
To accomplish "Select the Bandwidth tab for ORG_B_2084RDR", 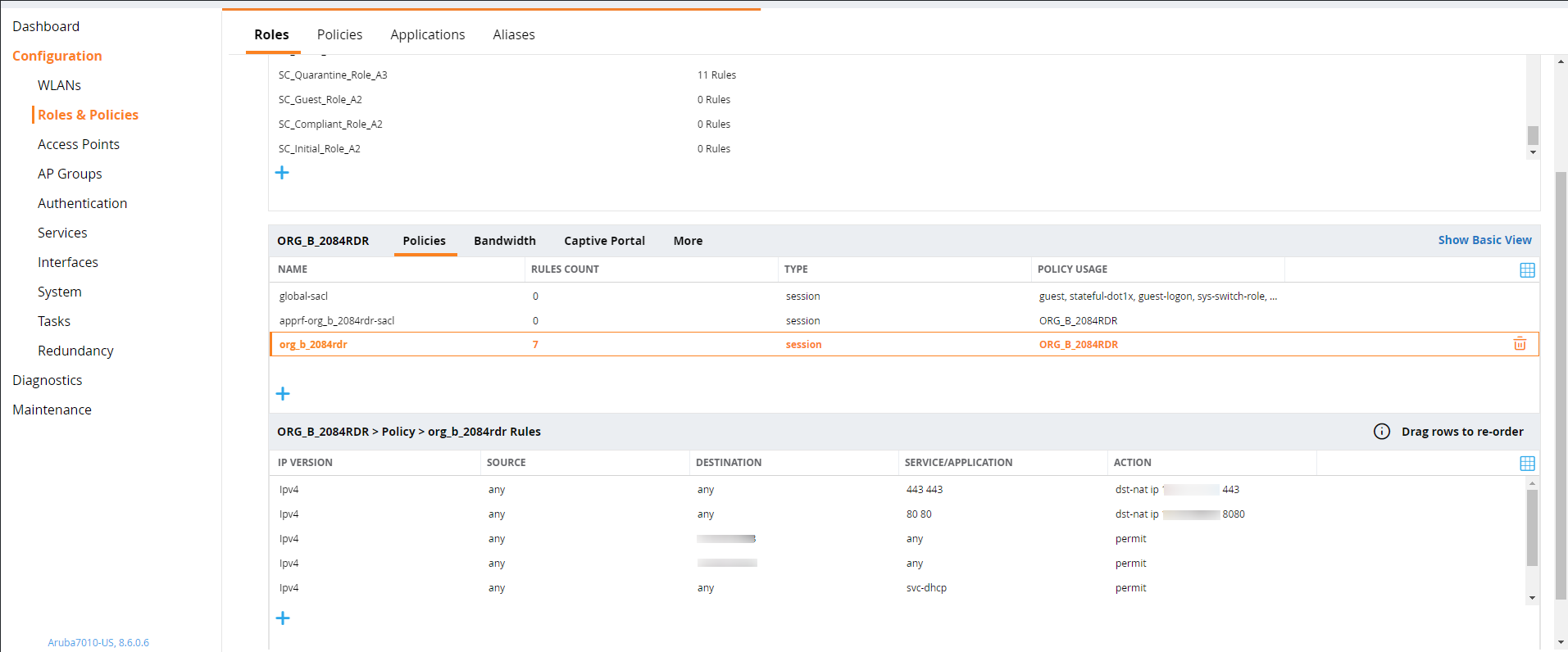I will point(504,241).
